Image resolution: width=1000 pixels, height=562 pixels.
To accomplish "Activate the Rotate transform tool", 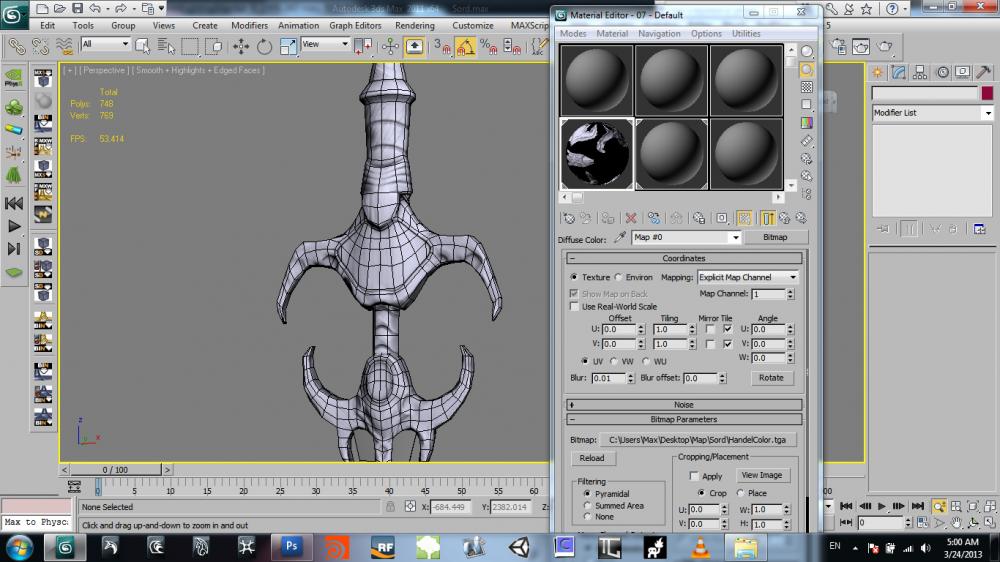I will point(264,46).
